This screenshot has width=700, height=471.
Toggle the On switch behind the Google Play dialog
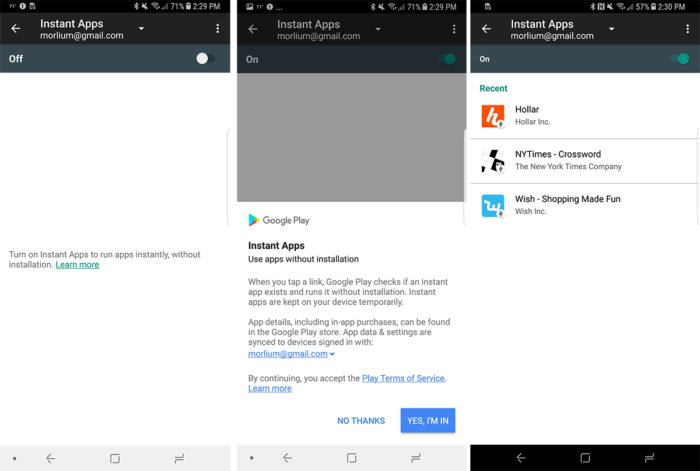[x=446, y=59]
